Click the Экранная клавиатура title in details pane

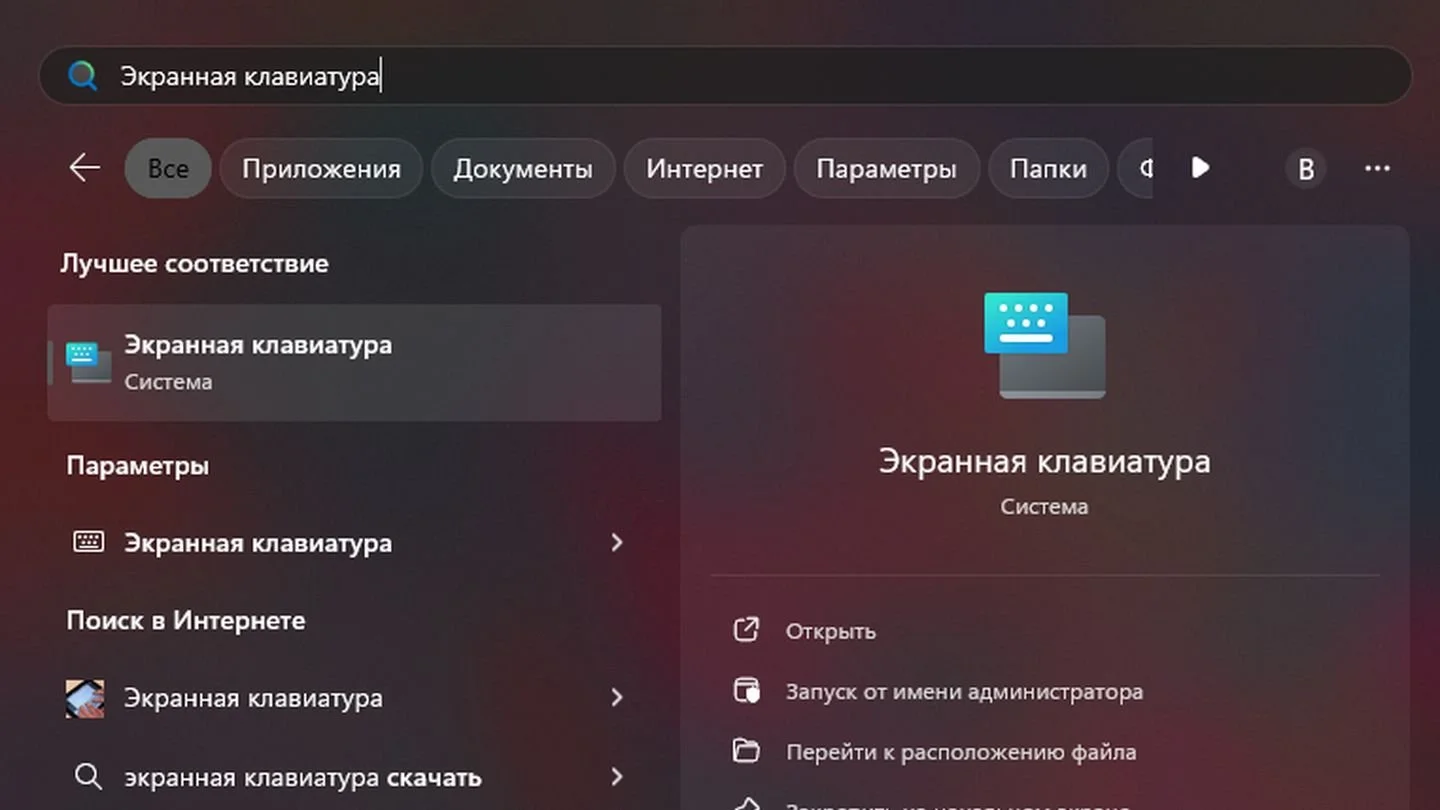1044,462
